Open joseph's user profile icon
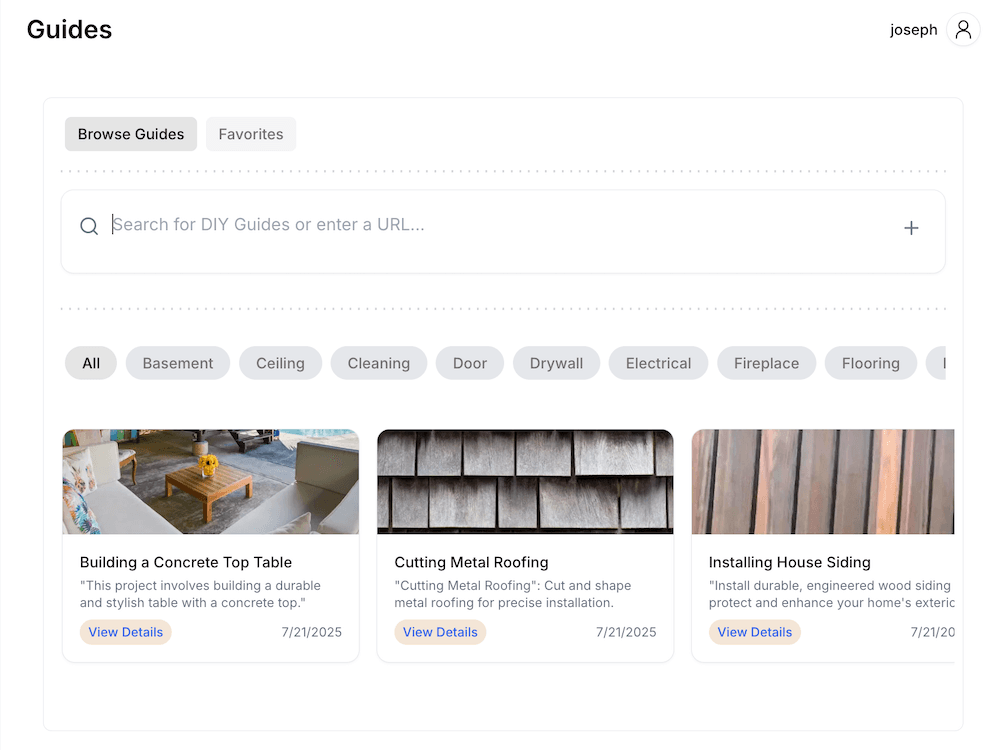Viewport: 1000px width, 750px height. 962,29
